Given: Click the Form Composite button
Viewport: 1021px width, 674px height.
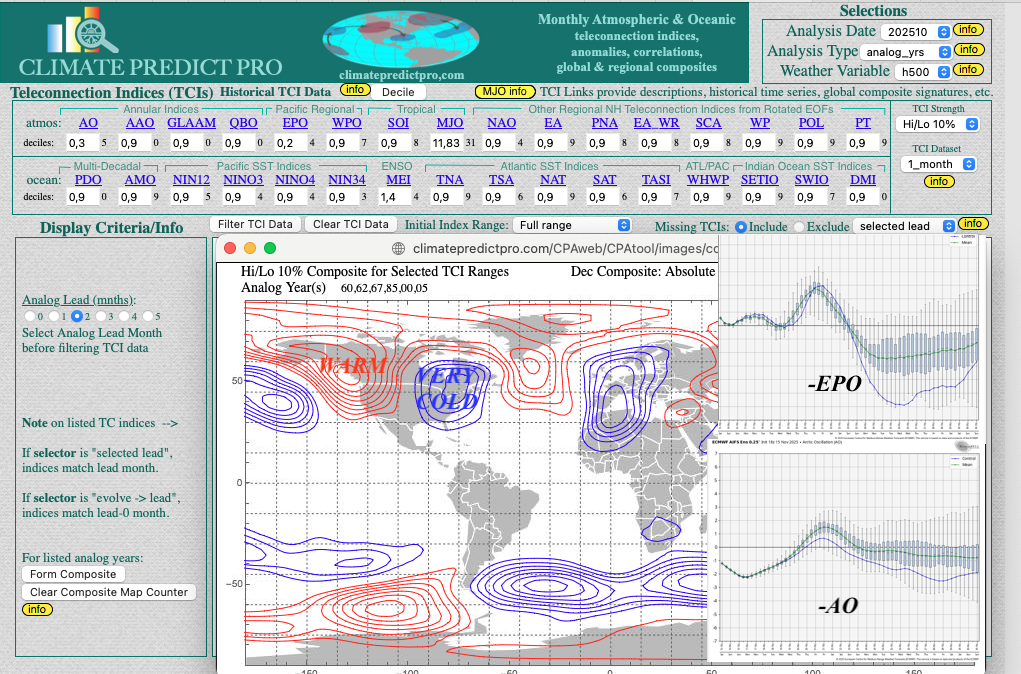Looking at the screenshot, I should 73,574.
